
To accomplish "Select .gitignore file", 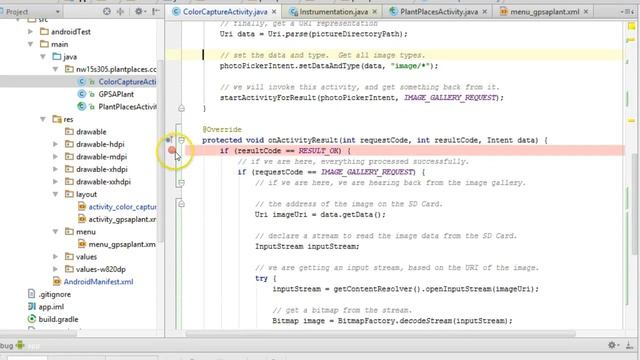I will [x=55, y=294].
